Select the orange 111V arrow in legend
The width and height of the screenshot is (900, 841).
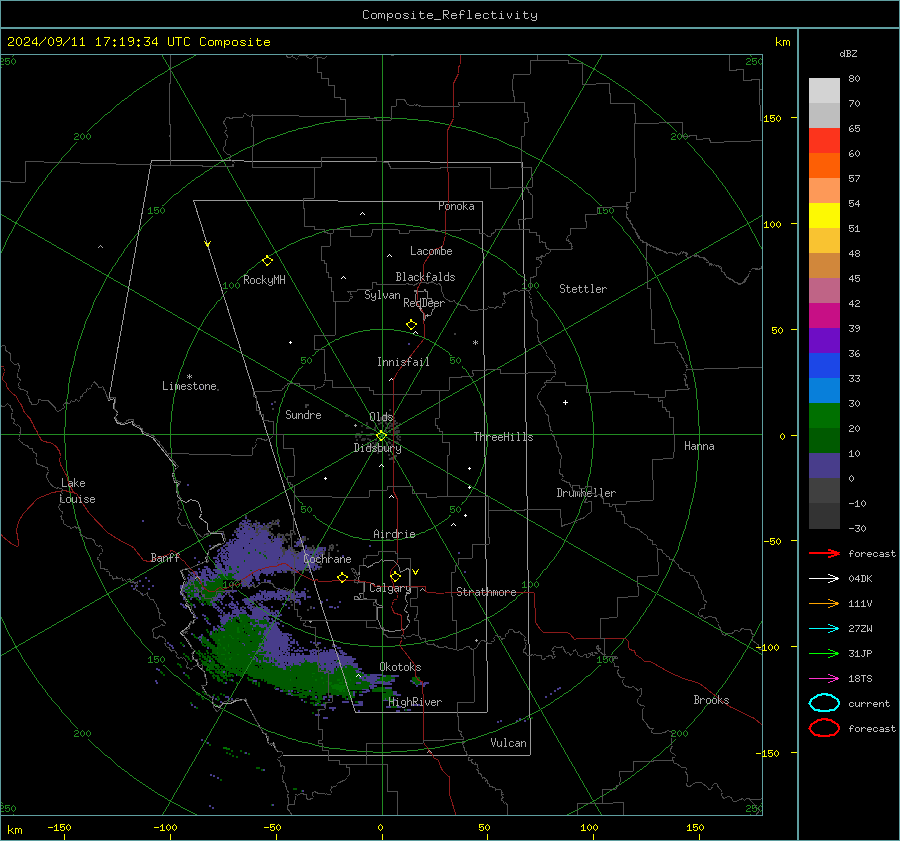pyautogui.click(x=824, y=603)
